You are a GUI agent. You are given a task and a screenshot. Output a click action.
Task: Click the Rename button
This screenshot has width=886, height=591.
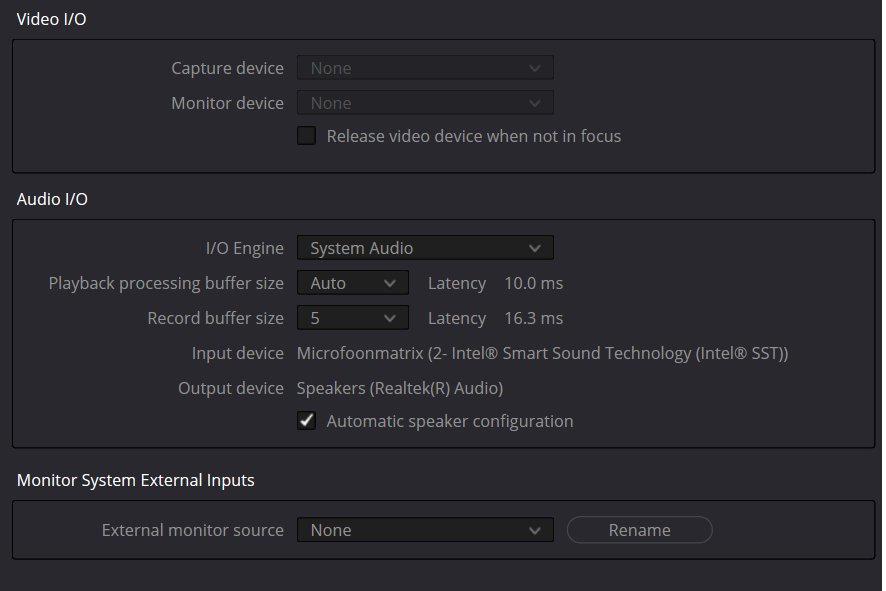coord(640,530)
